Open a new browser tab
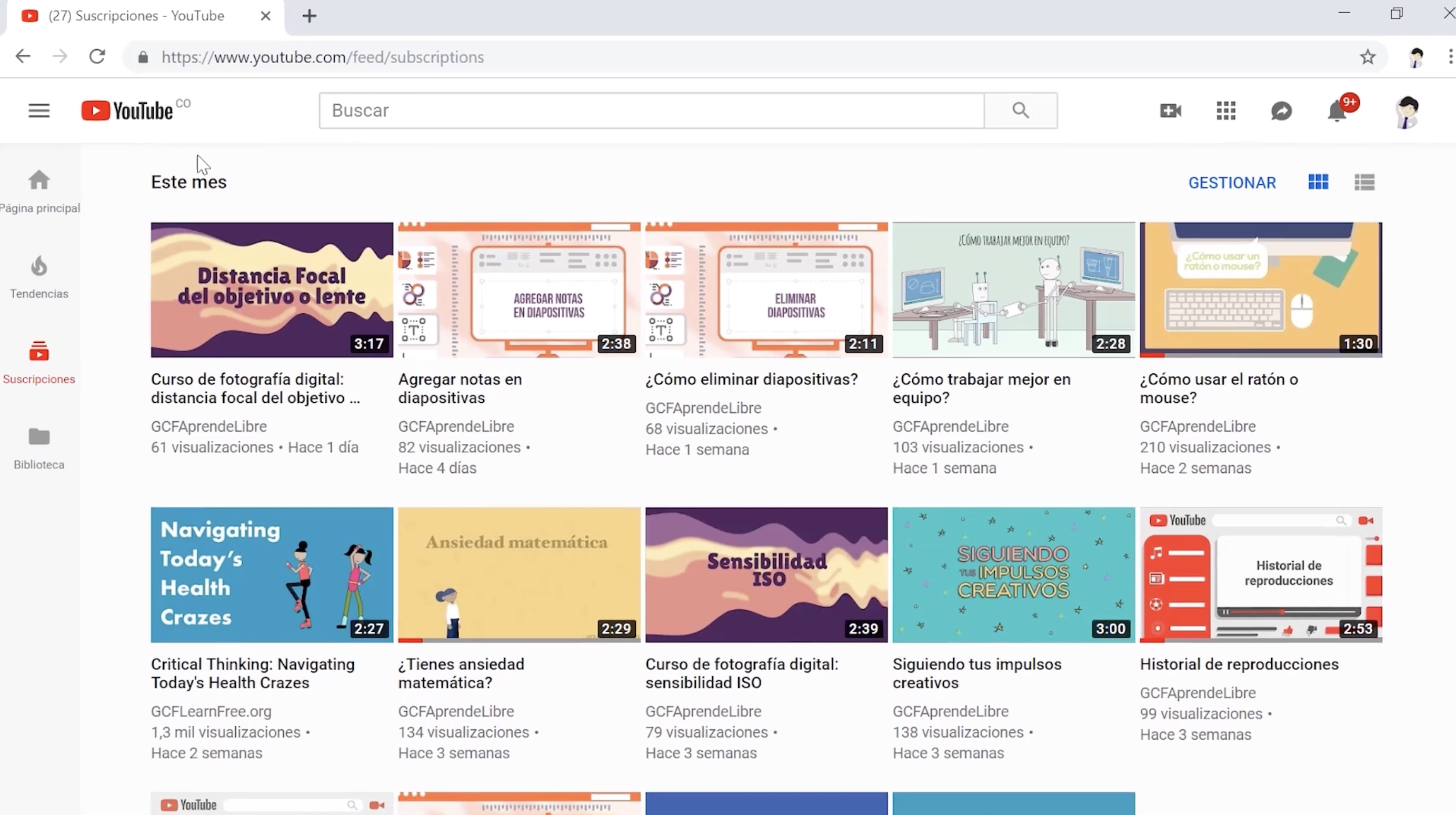Viewport: 1456px width, 815px height. click(309, 16)
